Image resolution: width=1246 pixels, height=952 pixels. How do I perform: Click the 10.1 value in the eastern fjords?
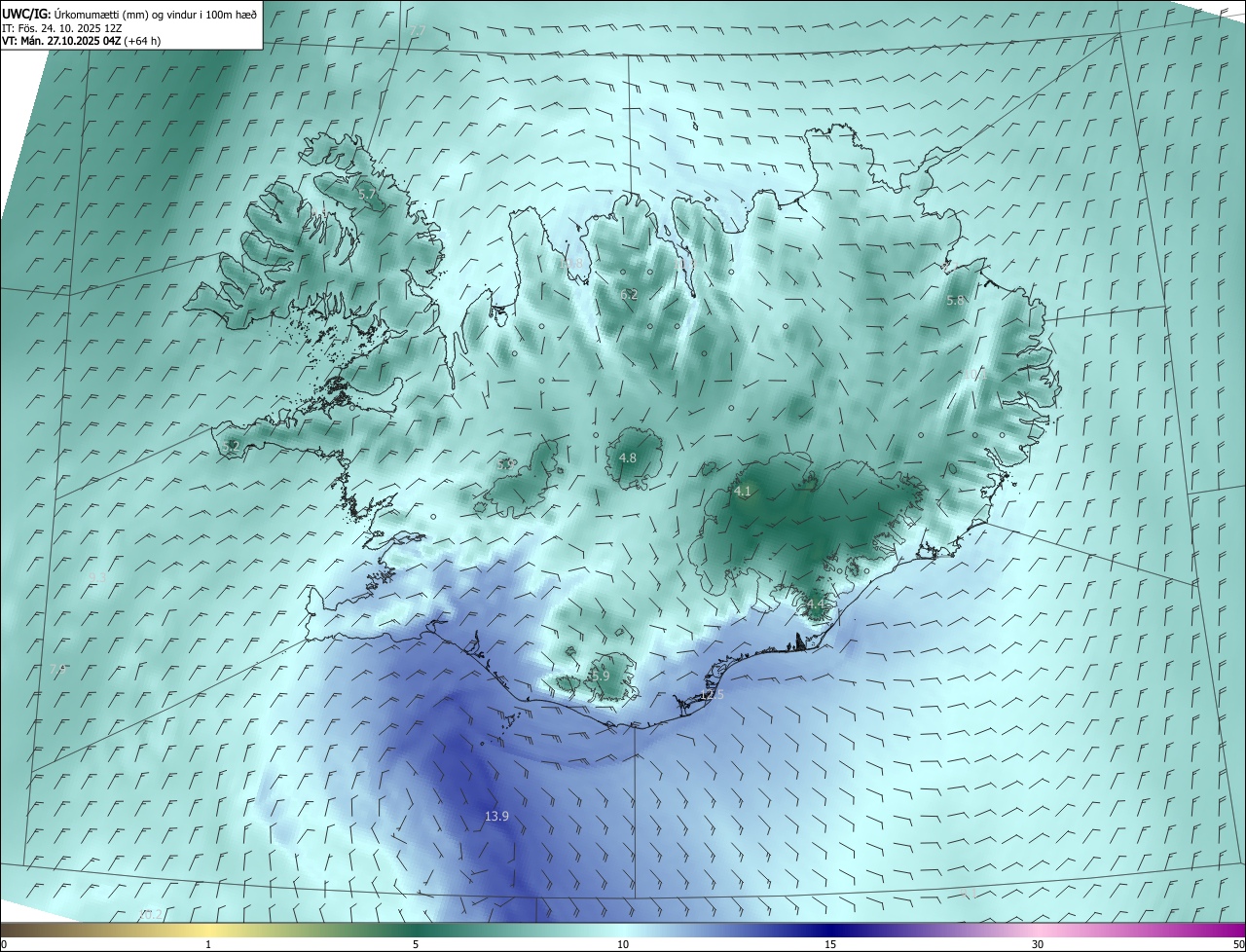coord(974,374)
